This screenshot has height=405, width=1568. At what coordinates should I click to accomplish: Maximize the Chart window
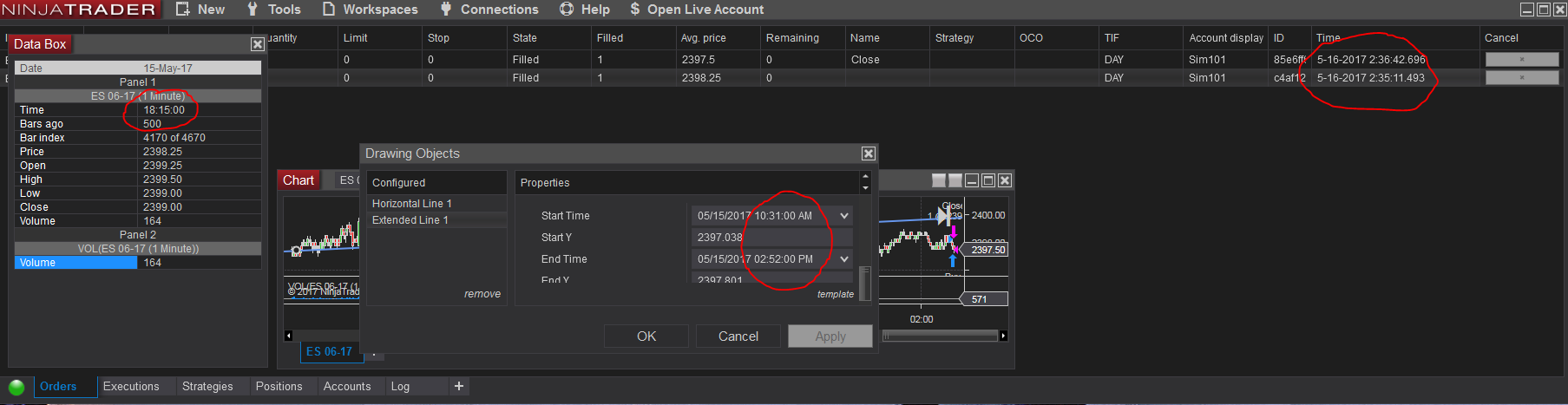(988, 180)
